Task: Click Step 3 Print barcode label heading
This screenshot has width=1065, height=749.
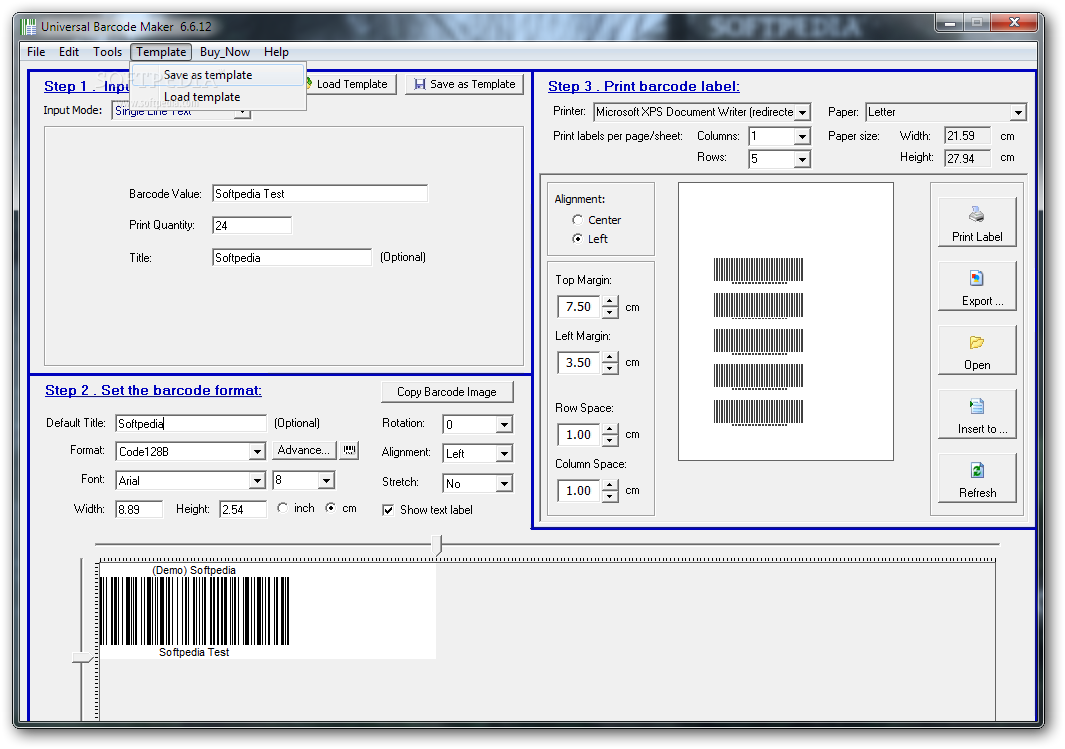Action: [644, 86]
